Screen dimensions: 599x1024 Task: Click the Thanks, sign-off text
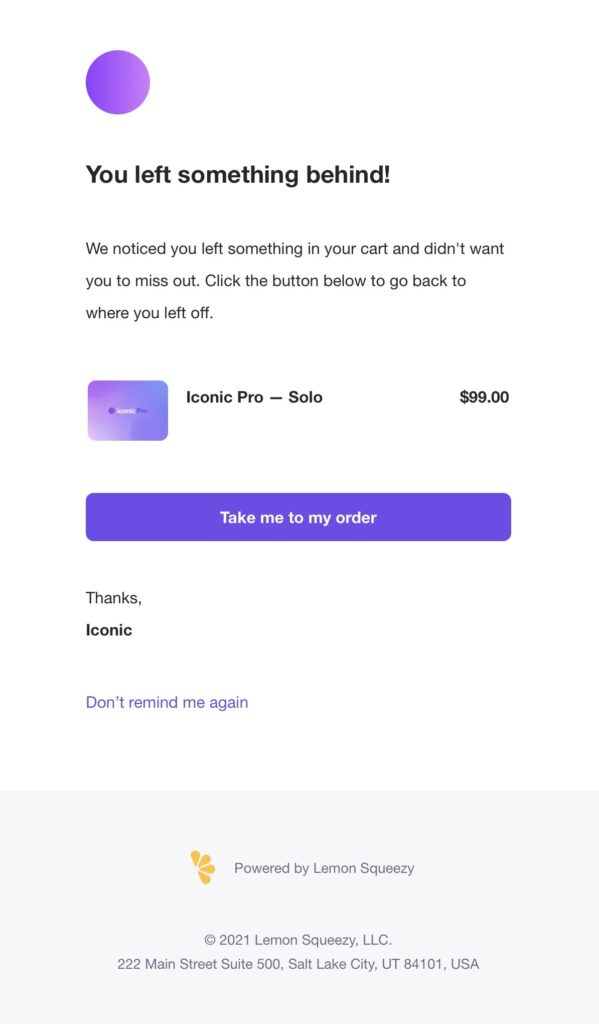pyautogui.click(x=114, y=598)
